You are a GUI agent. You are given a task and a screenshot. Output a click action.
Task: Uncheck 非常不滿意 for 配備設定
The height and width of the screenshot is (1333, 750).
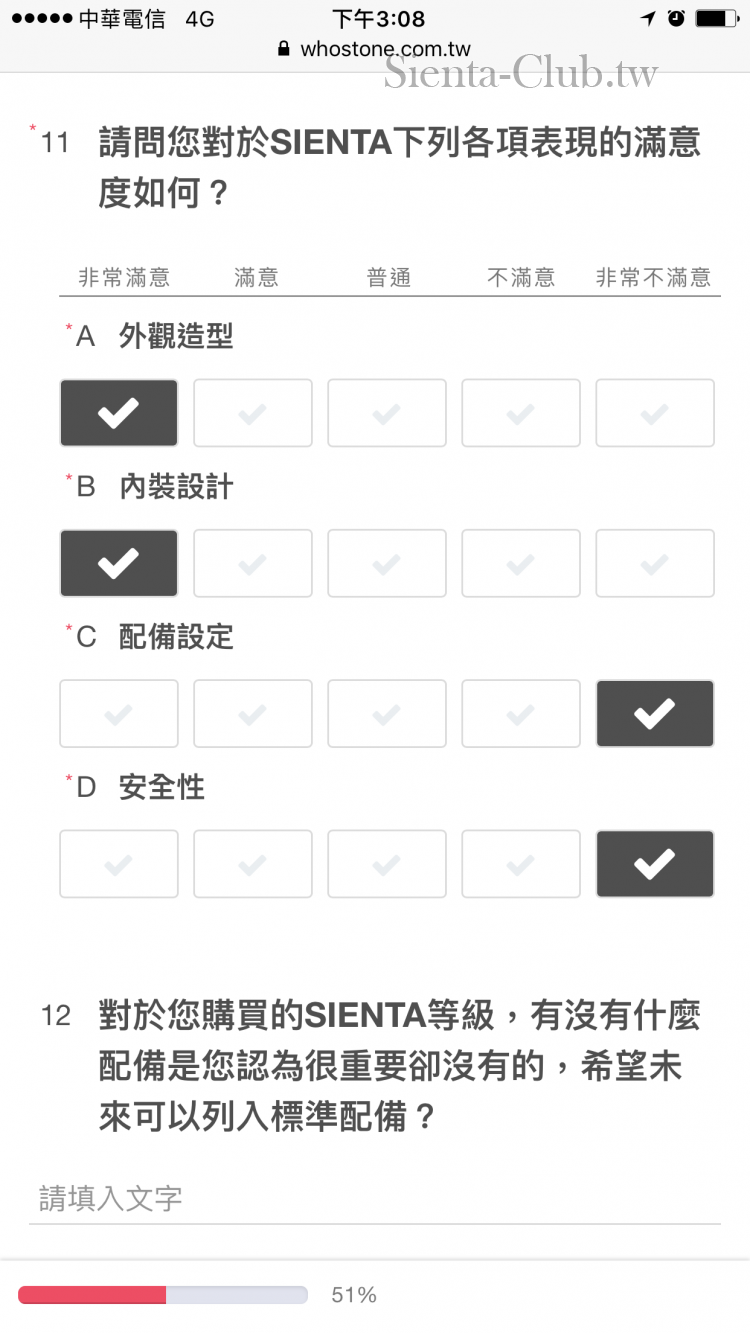point(655,713)
